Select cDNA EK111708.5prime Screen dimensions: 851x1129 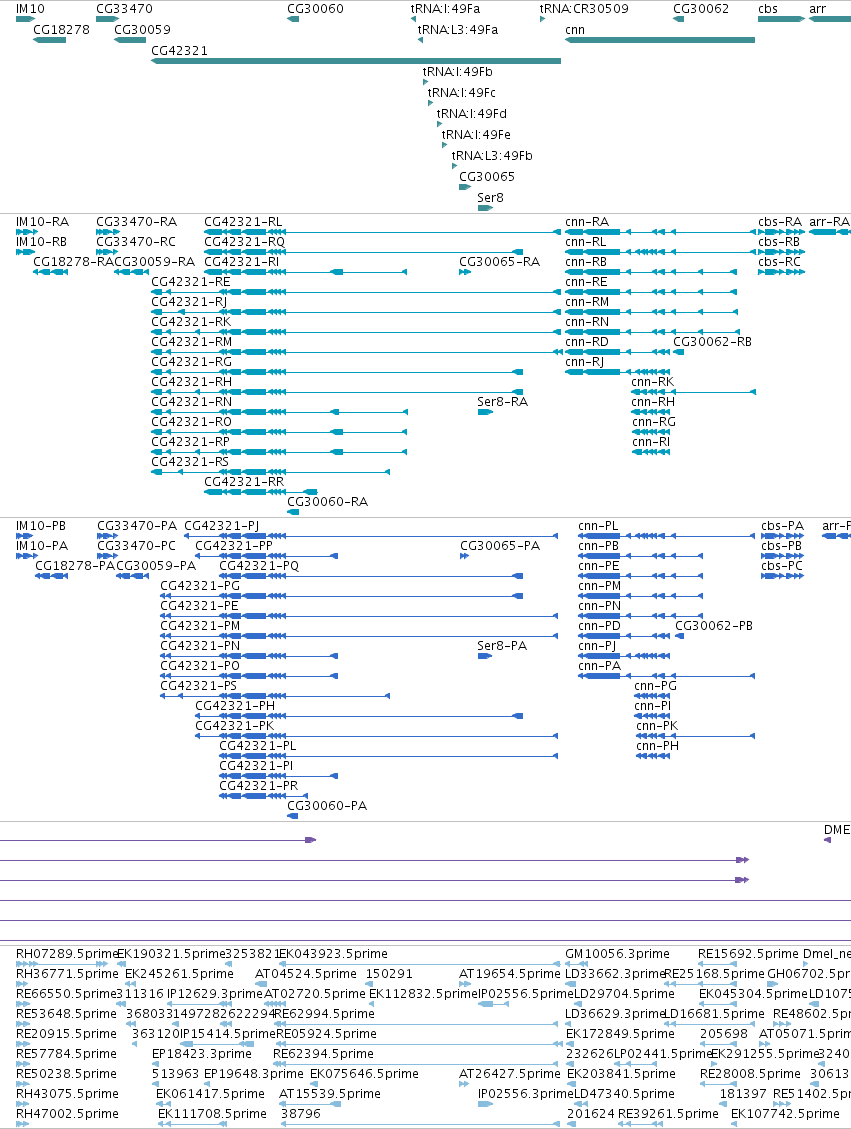tap(212, 1115)
